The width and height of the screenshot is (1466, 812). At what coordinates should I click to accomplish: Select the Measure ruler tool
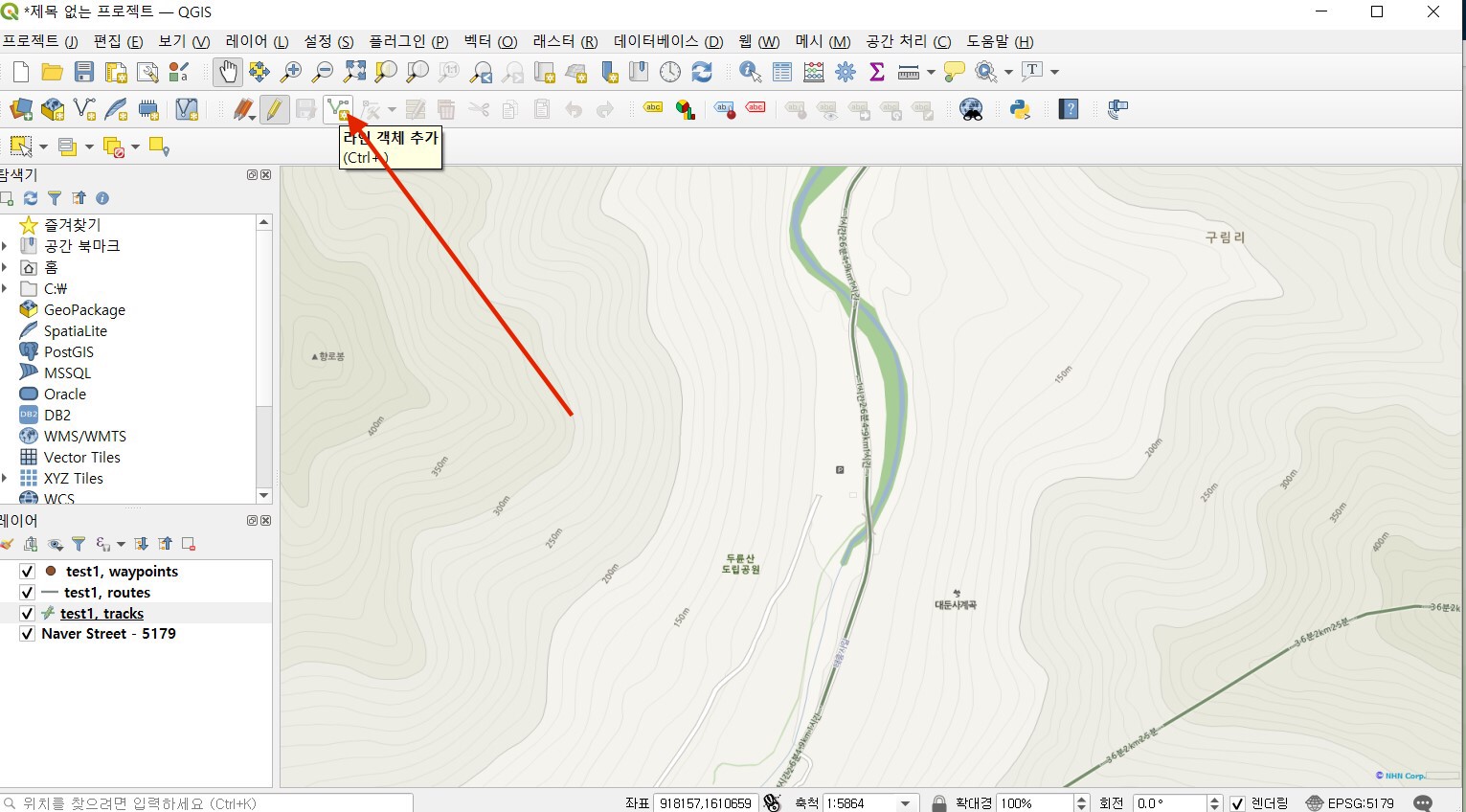(x=909, y=72)
